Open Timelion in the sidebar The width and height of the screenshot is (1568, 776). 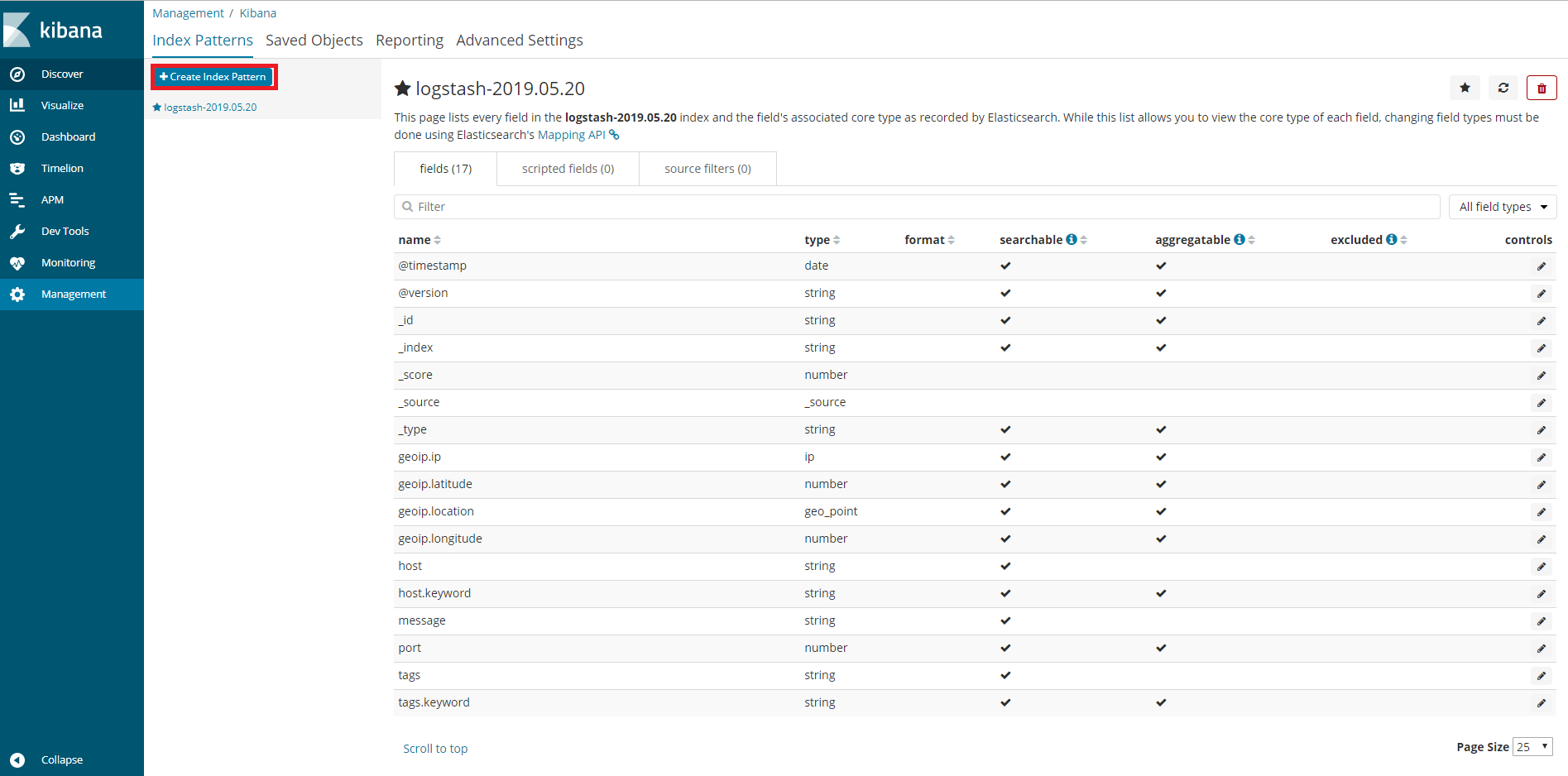click(71, 169)
